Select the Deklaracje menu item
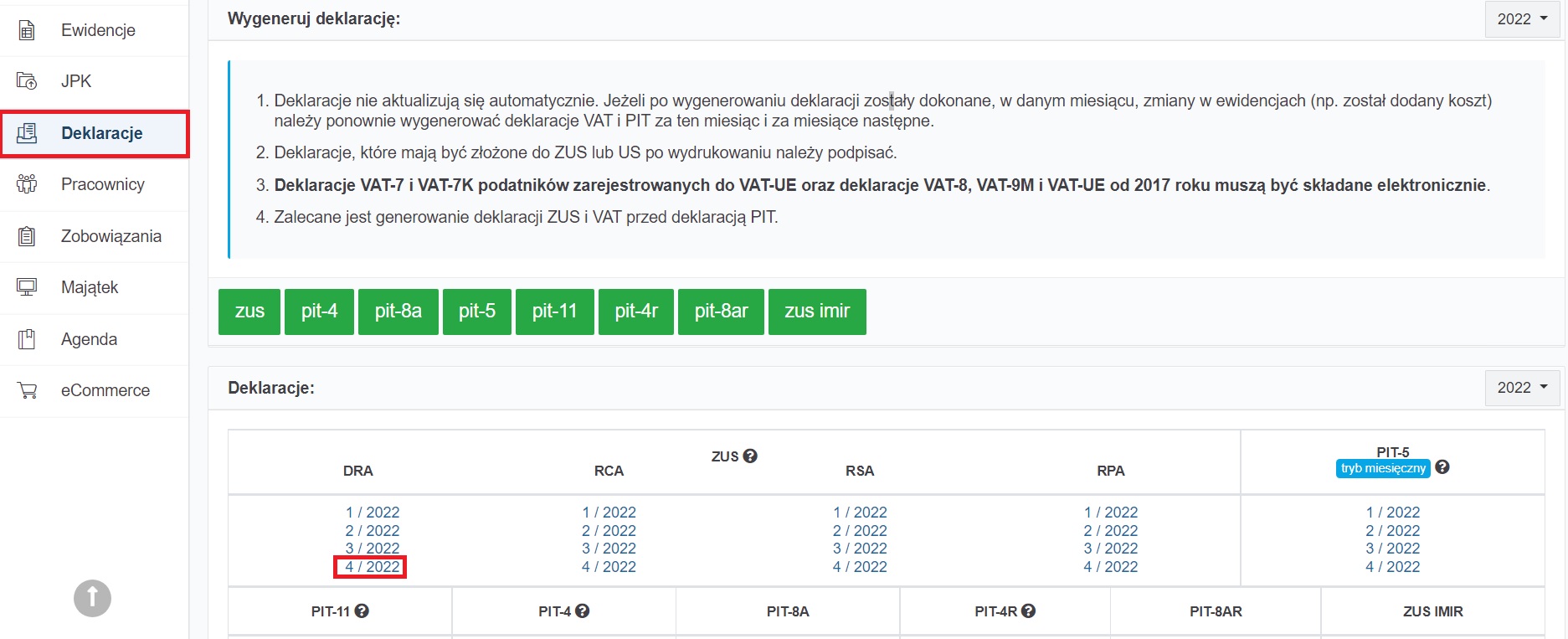Viewport: 1568px width, 639px height. [94, 133]
